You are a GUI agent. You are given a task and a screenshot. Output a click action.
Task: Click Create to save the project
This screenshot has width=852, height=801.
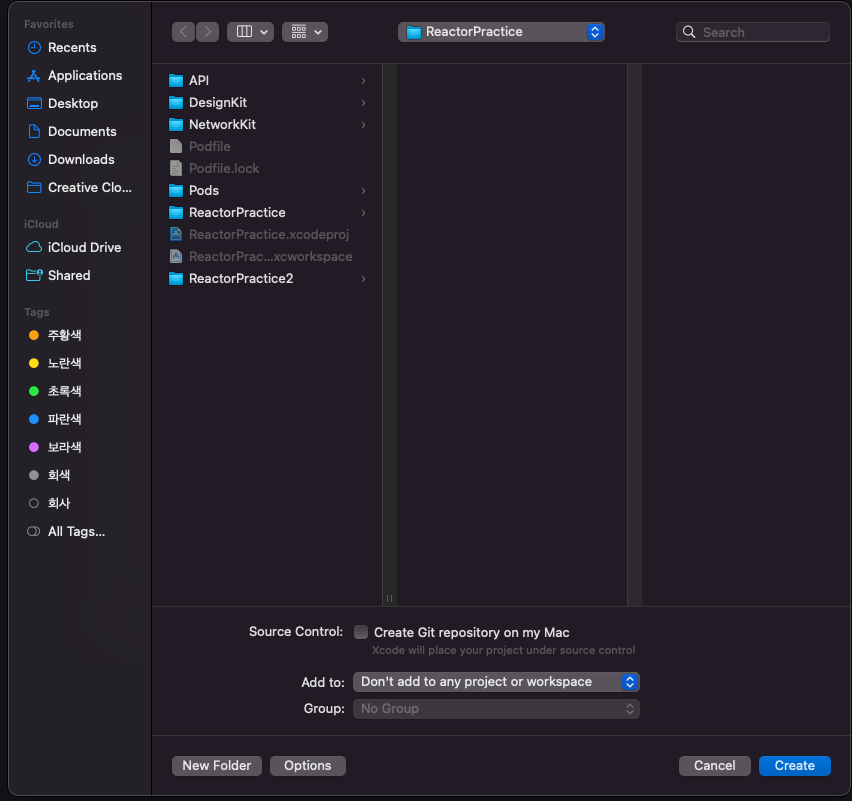coord(794,766)
